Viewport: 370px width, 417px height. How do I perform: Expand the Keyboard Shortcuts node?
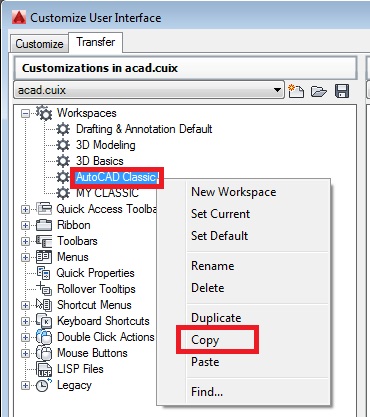pyautogui.click(x=25, y=321)
